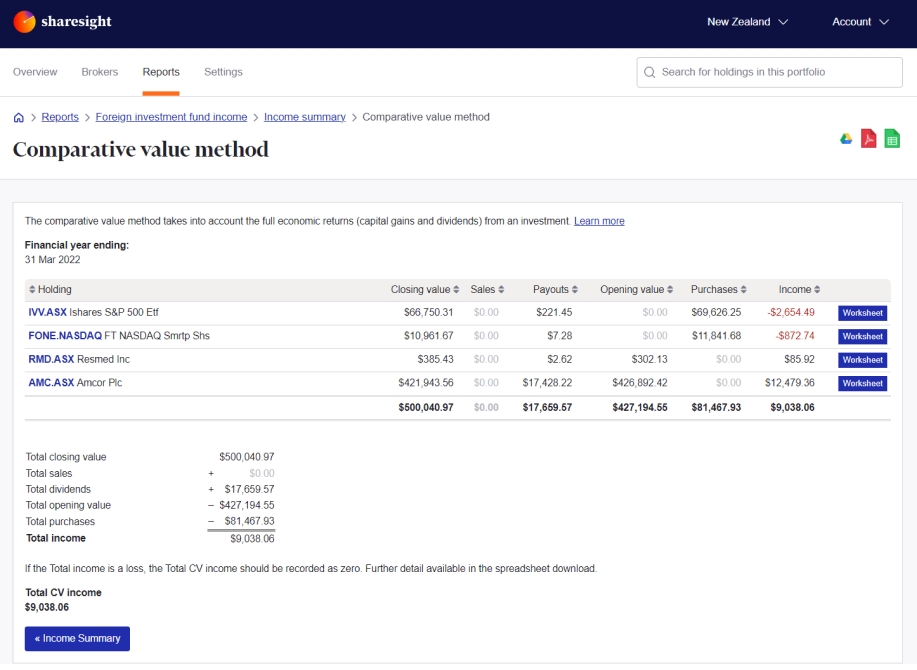Open the home breadcrumb icon
This screenshot has height=670, width=917.
pyautogui.click(x=19, y=118)
